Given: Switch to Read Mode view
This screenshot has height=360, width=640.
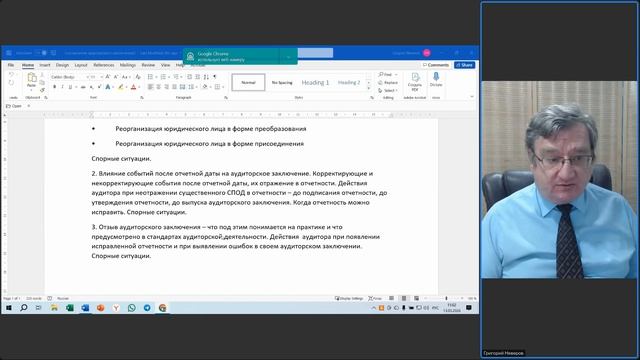Looking at the screenshot, I should pos(391,298).
